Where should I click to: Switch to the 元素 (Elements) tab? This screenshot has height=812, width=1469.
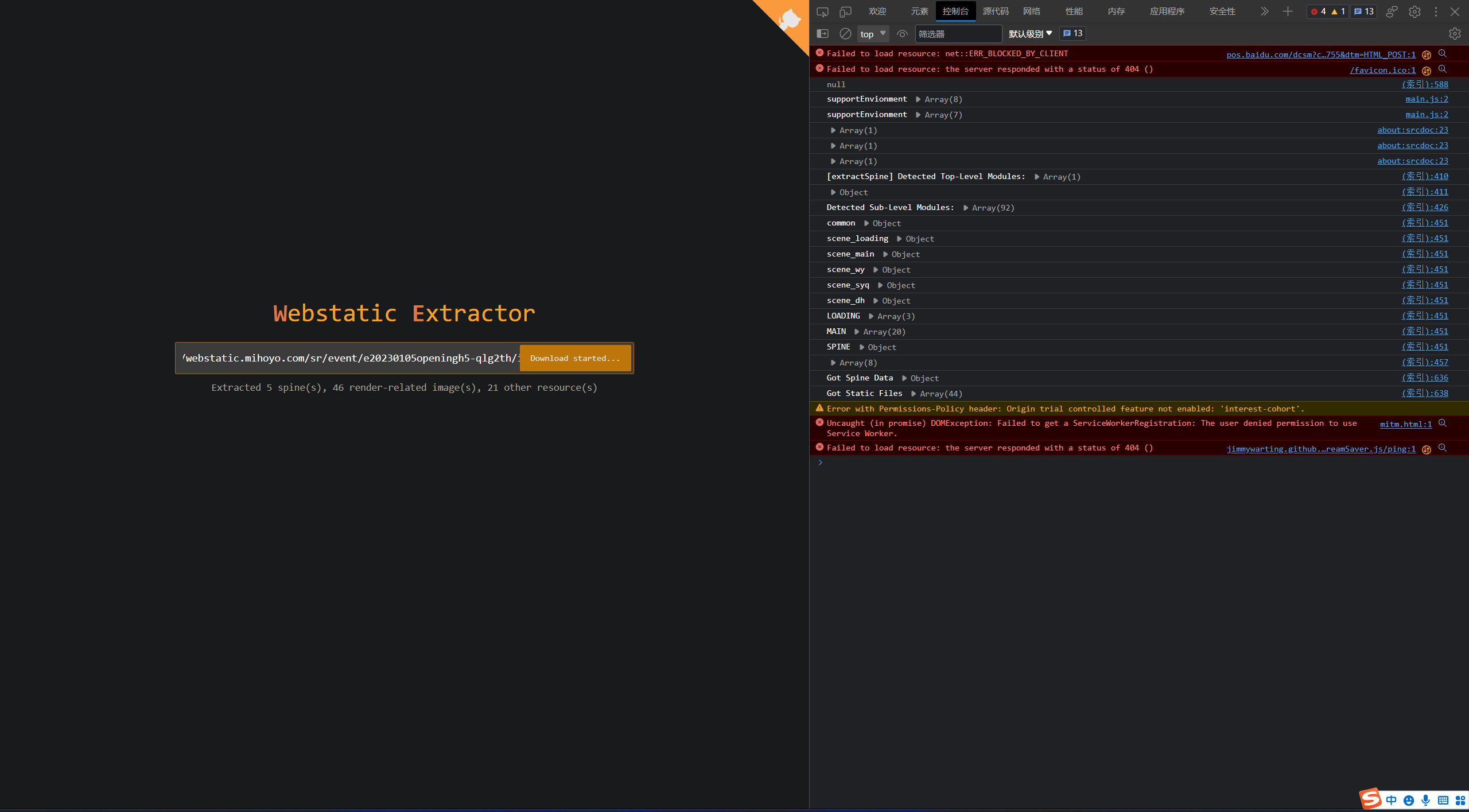(x=919, y=12)
